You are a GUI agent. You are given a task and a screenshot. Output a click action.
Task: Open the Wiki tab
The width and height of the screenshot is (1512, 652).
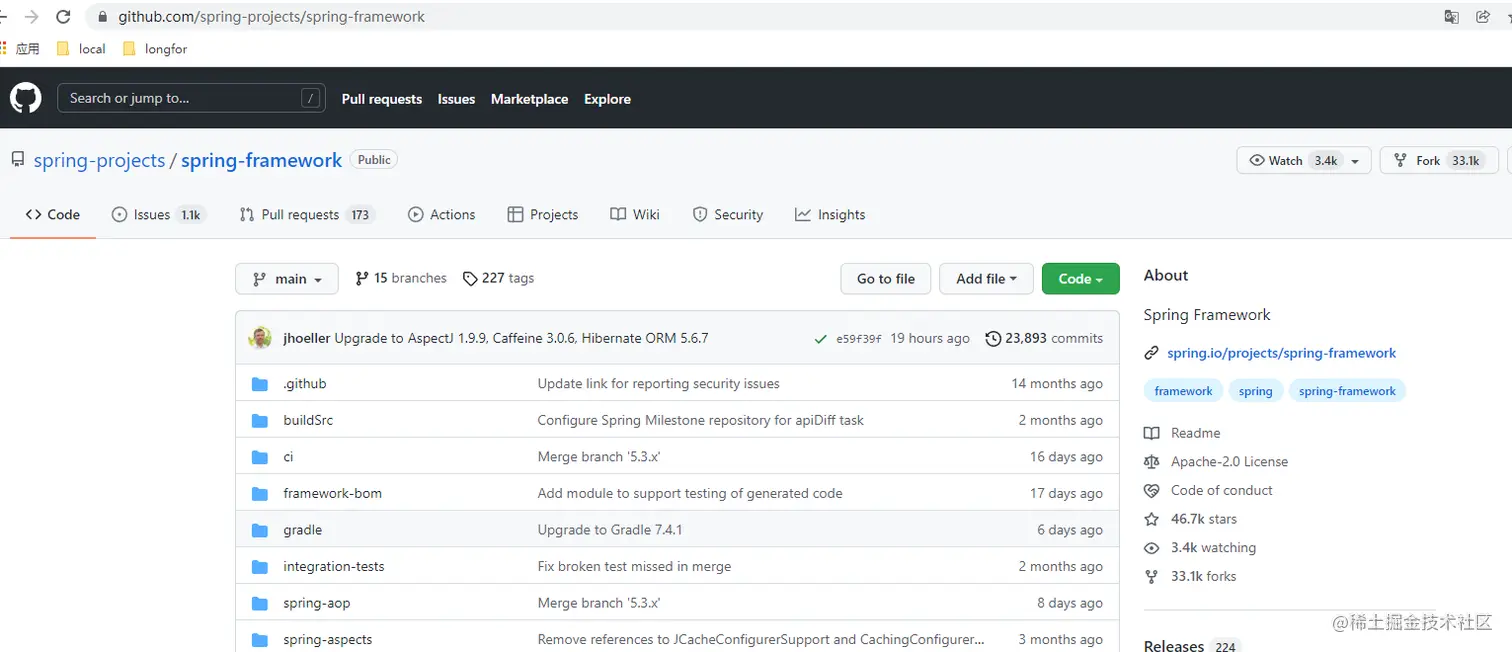point(634,214)
